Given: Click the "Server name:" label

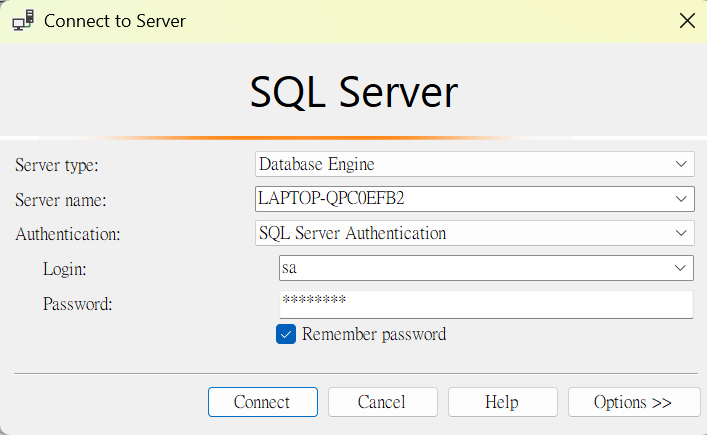Looking at the screenshot, I should (60, 200).
